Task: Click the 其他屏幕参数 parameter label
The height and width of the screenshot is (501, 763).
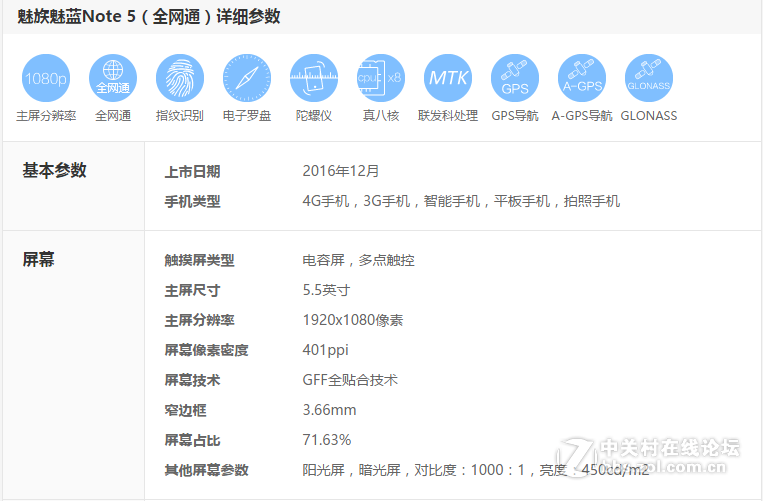Action: [206, 470]
